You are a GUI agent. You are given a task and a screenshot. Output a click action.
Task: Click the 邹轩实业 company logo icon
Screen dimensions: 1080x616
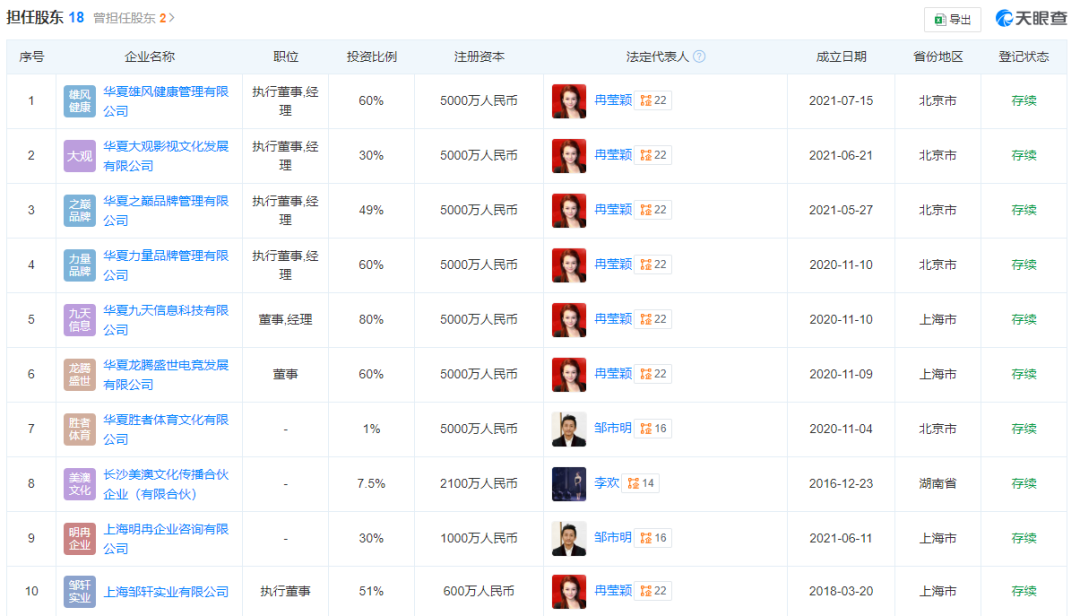[79, 591]
